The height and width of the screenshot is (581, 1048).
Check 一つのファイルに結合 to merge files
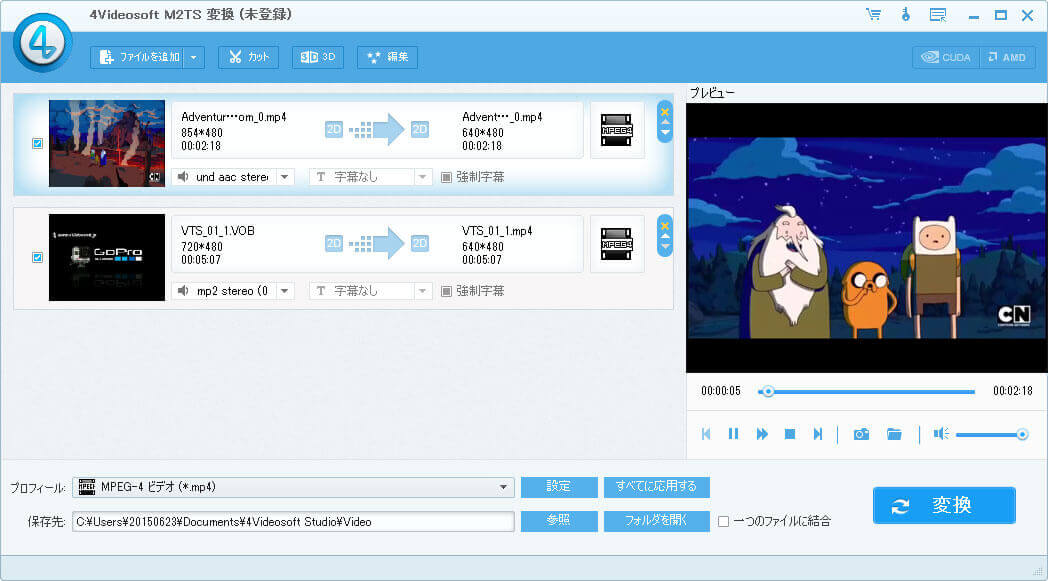[723, 521]
